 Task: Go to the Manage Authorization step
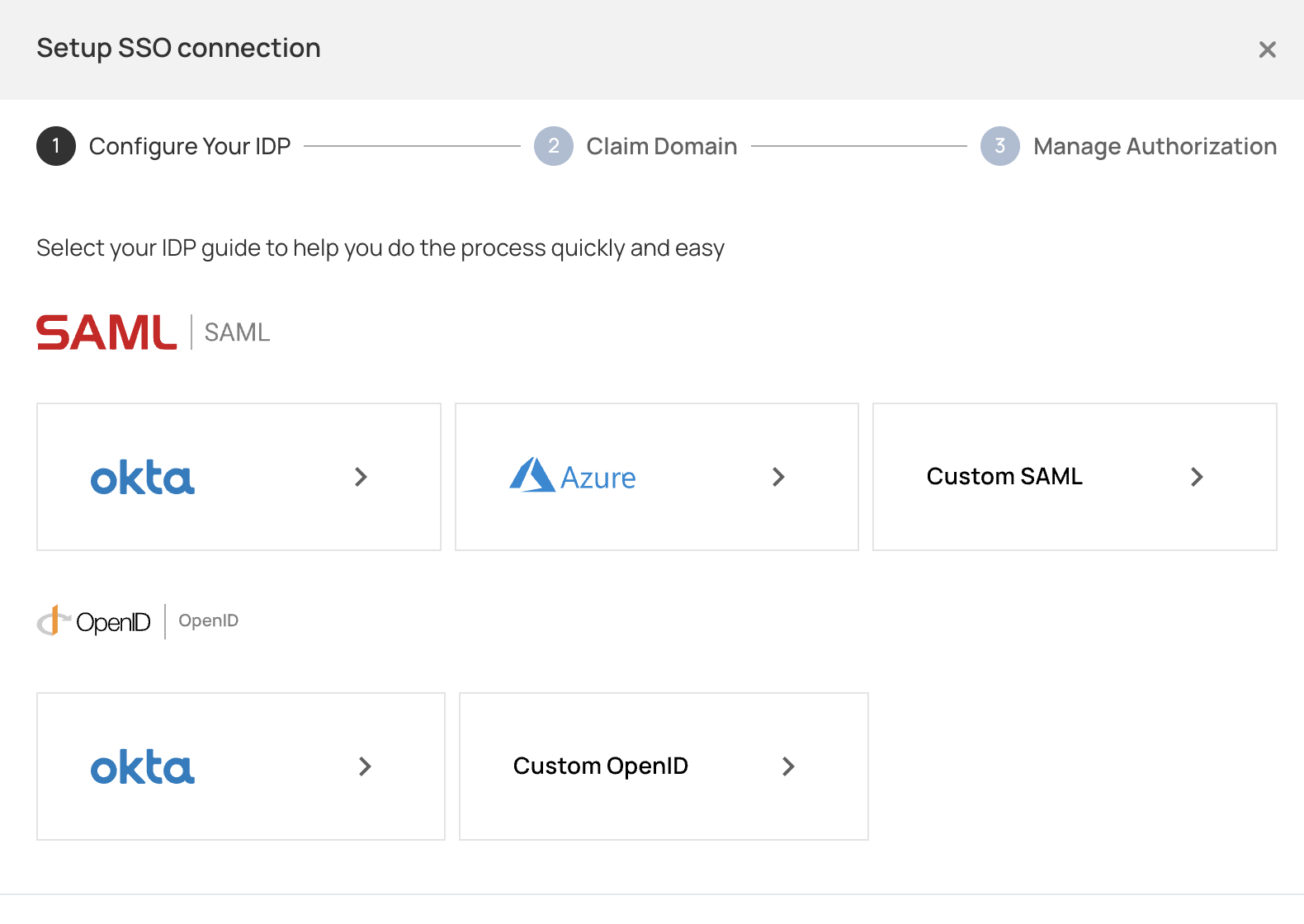pyautogui.click(x=1155, y=146)
